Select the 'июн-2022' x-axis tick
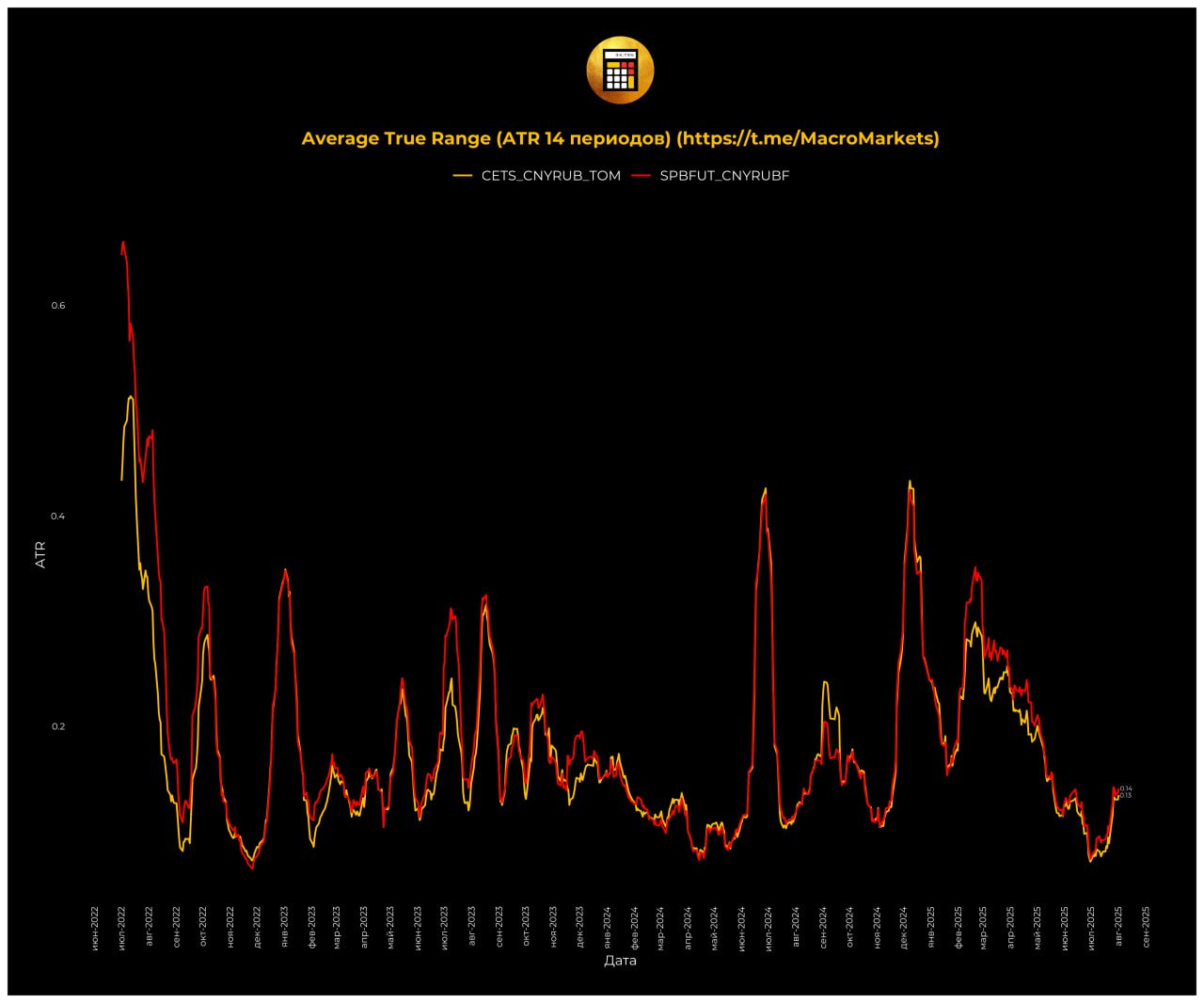 [95, 928]
